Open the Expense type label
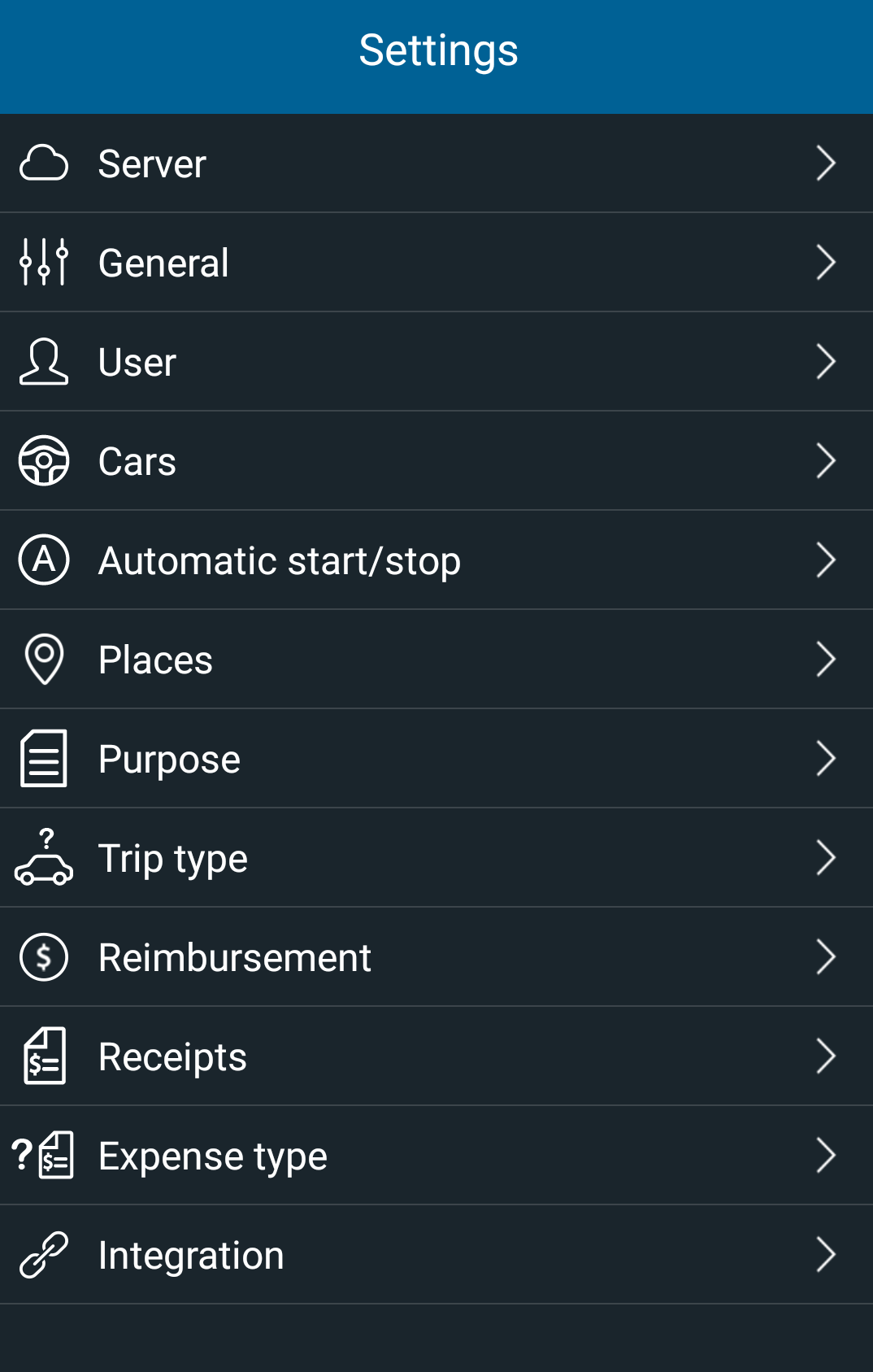The width and height of the screenshot is (873, 1372). 213,1156
